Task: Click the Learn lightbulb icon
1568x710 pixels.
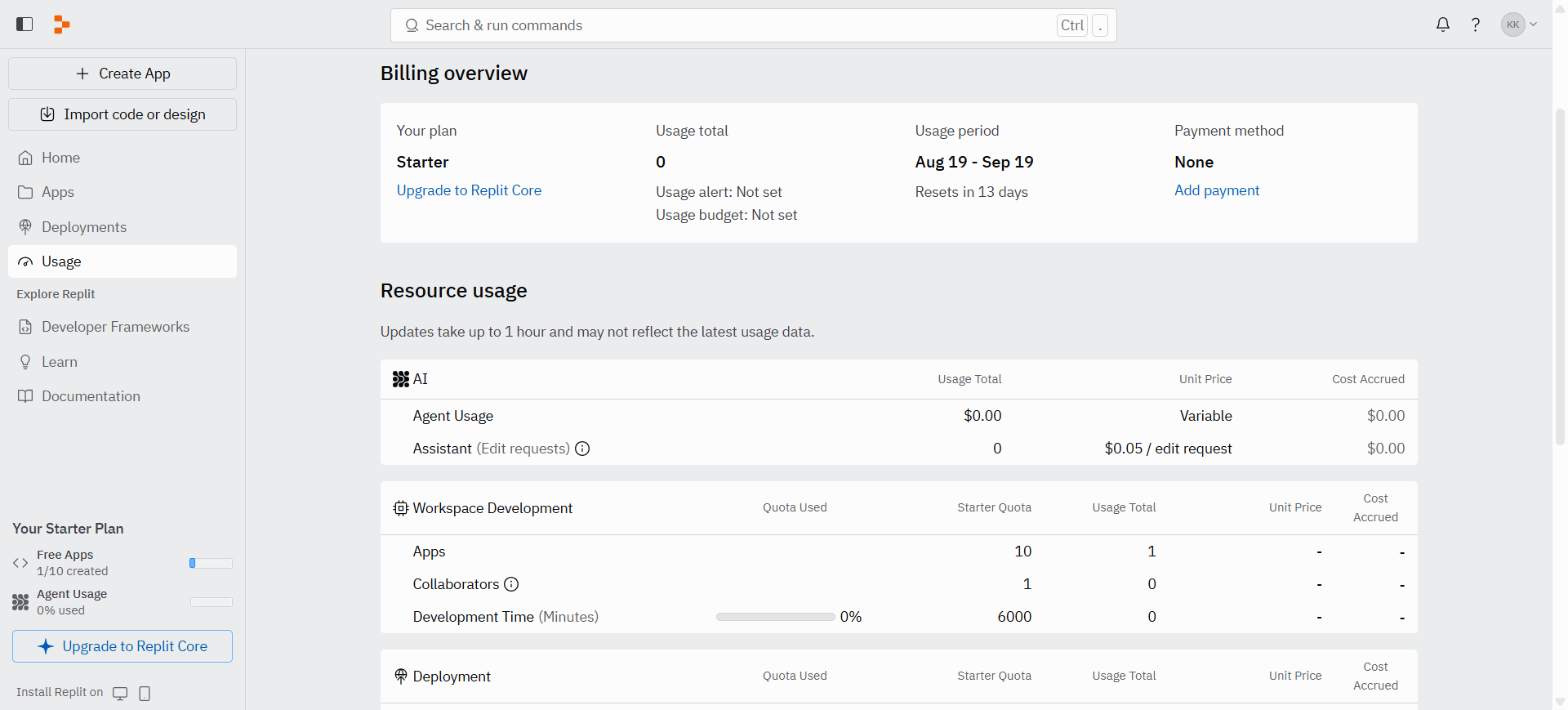Action: click(25, 362)
